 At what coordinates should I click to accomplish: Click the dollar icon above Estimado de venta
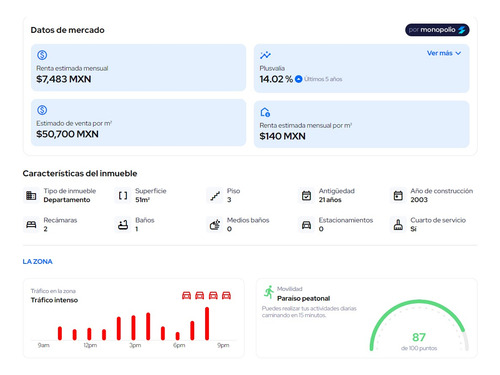(42, 110)
